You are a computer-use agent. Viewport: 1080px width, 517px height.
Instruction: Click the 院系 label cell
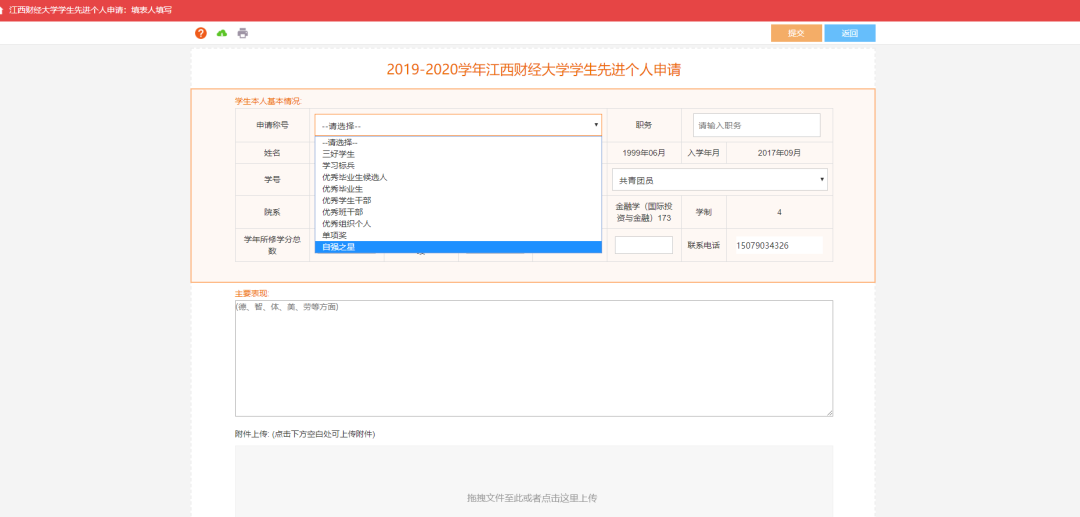coord(272,212)
